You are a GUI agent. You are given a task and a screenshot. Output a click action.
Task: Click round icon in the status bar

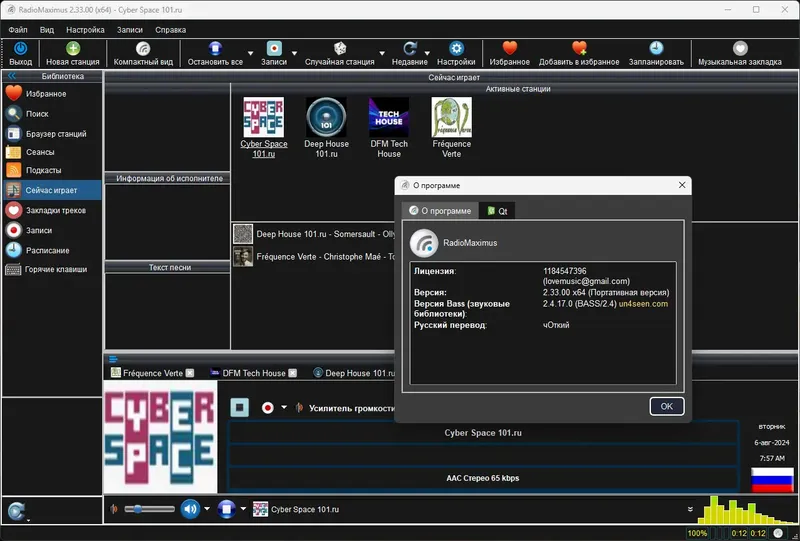(x=778, y=533)
